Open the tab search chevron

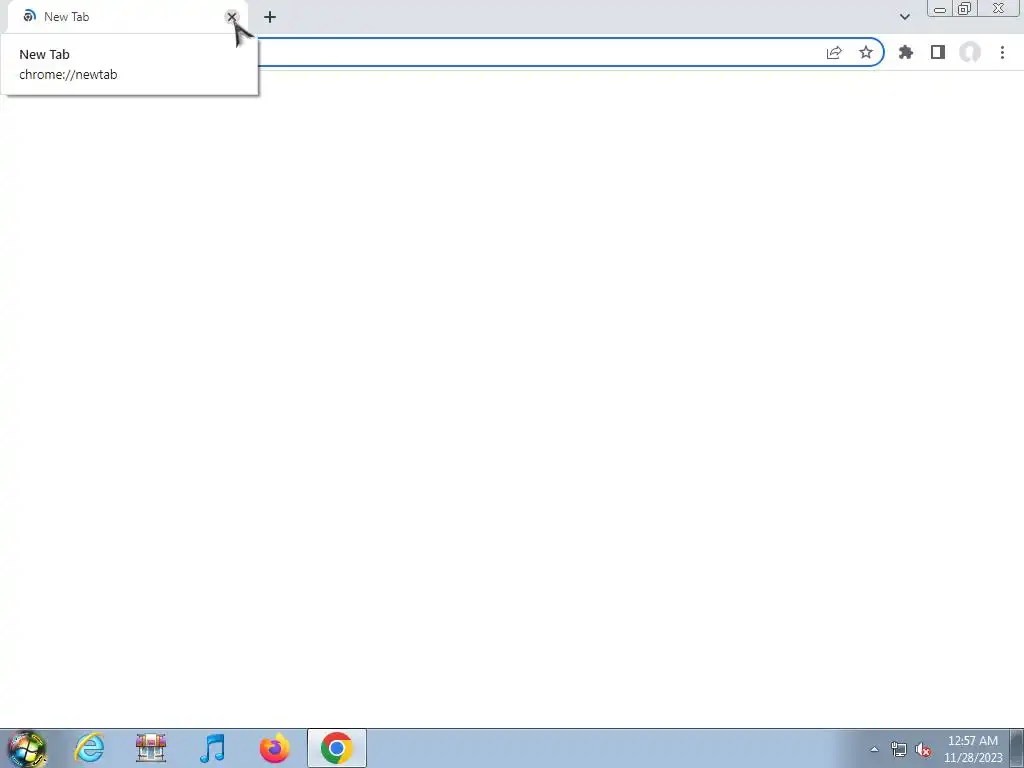pyautogui.click(x=904, y=17)
